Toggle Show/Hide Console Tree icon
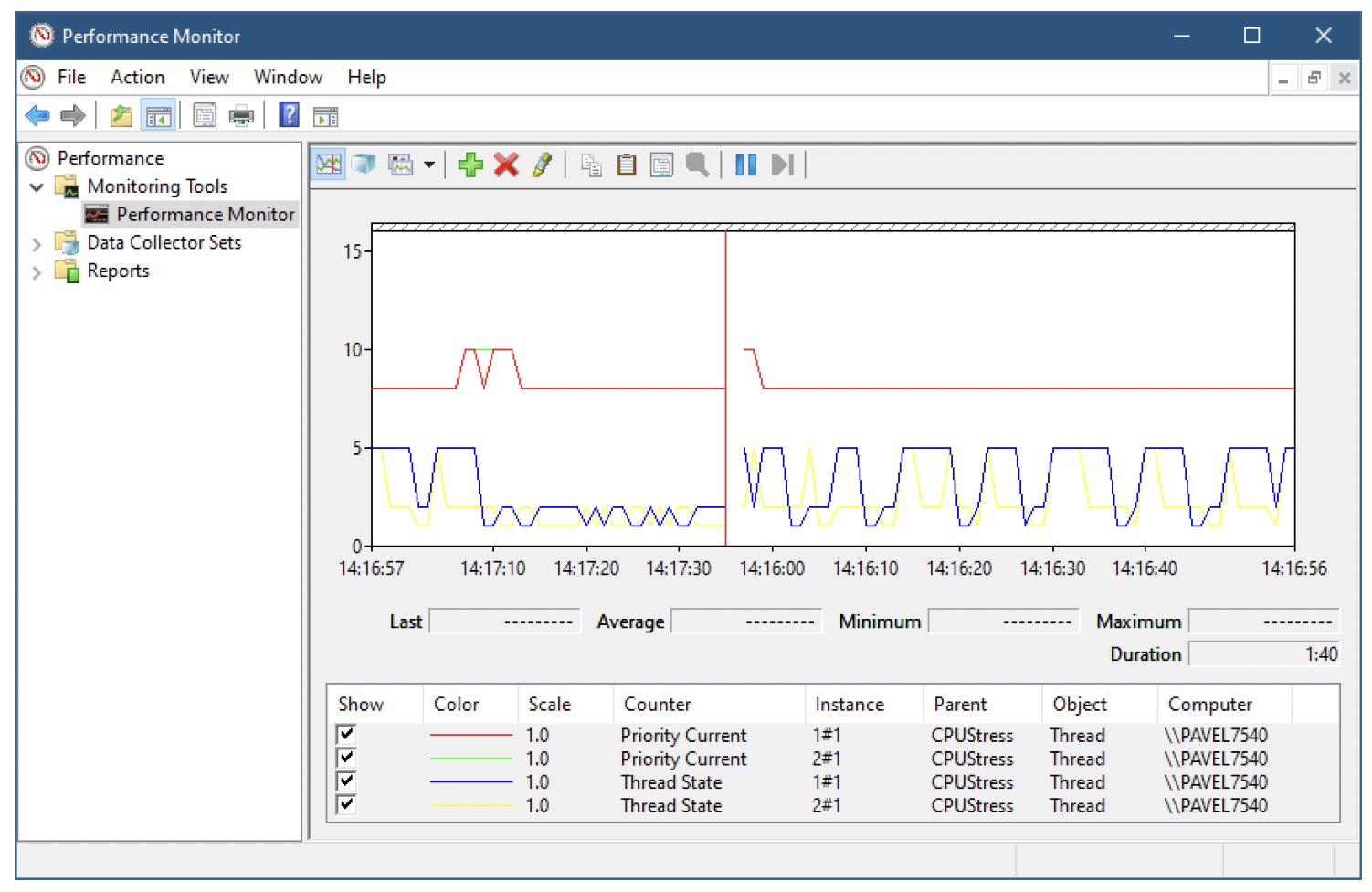Screen dimensions: 1372x892 158,116
